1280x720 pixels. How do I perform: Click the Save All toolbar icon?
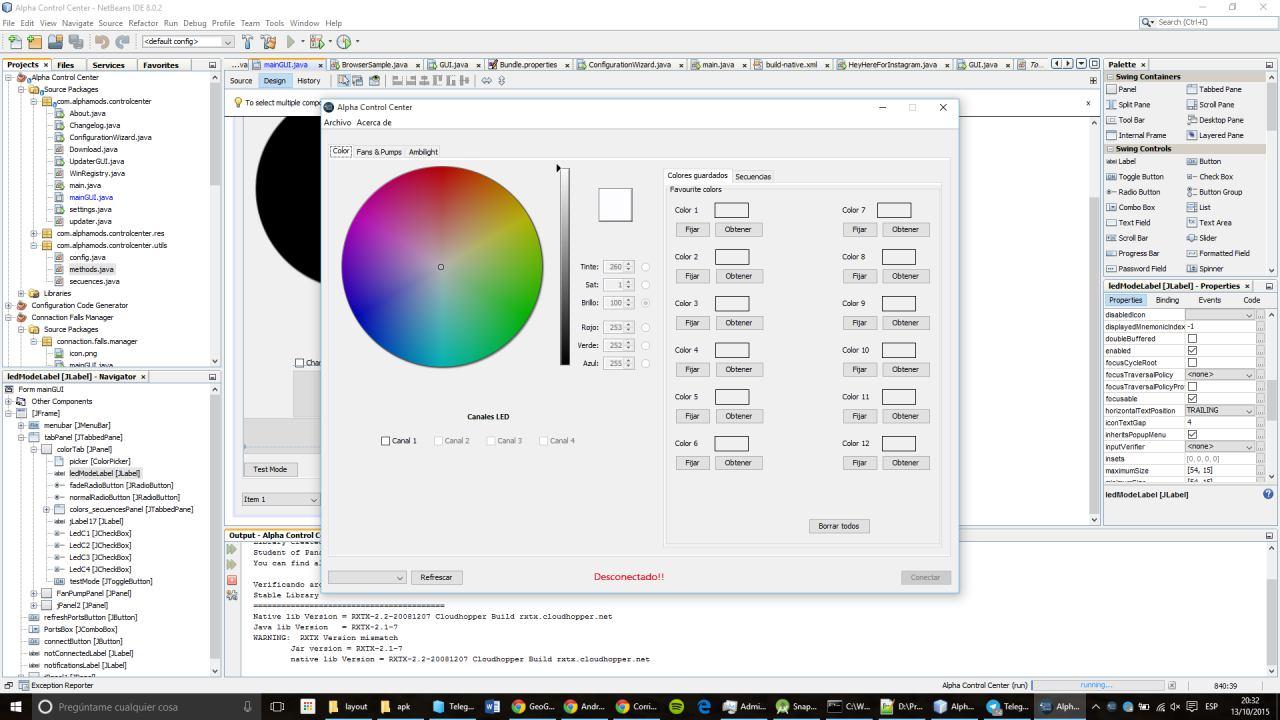point(76,42)
